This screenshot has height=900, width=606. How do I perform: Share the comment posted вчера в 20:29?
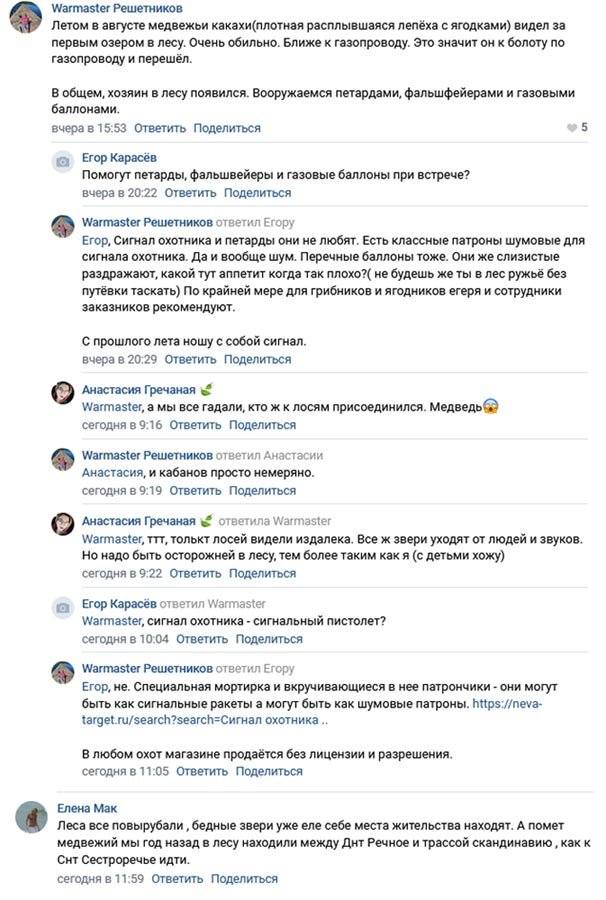click(257, 359)
